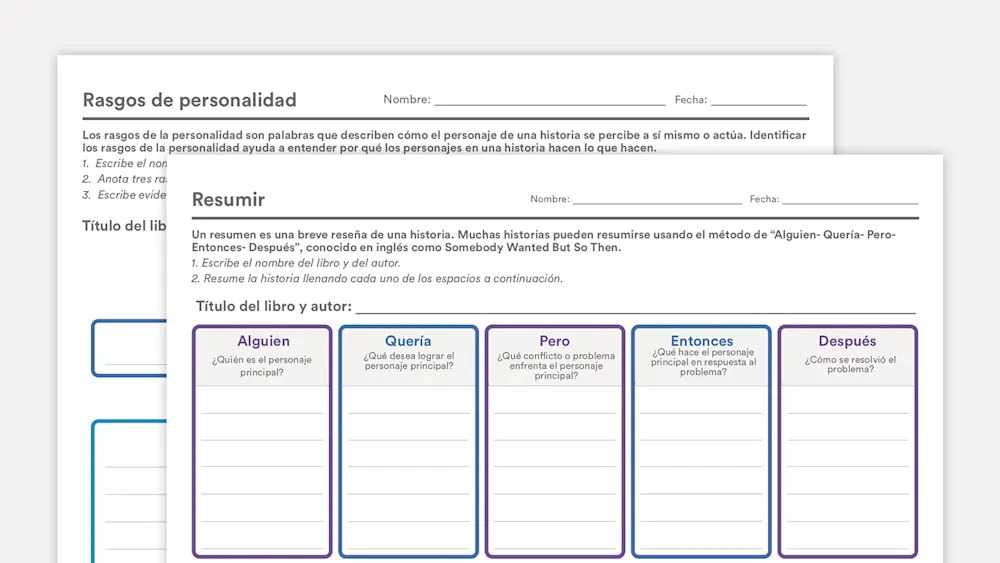Click the 'Los rasgos de la personalidad son palabras' paragraph

pos(444,142)
